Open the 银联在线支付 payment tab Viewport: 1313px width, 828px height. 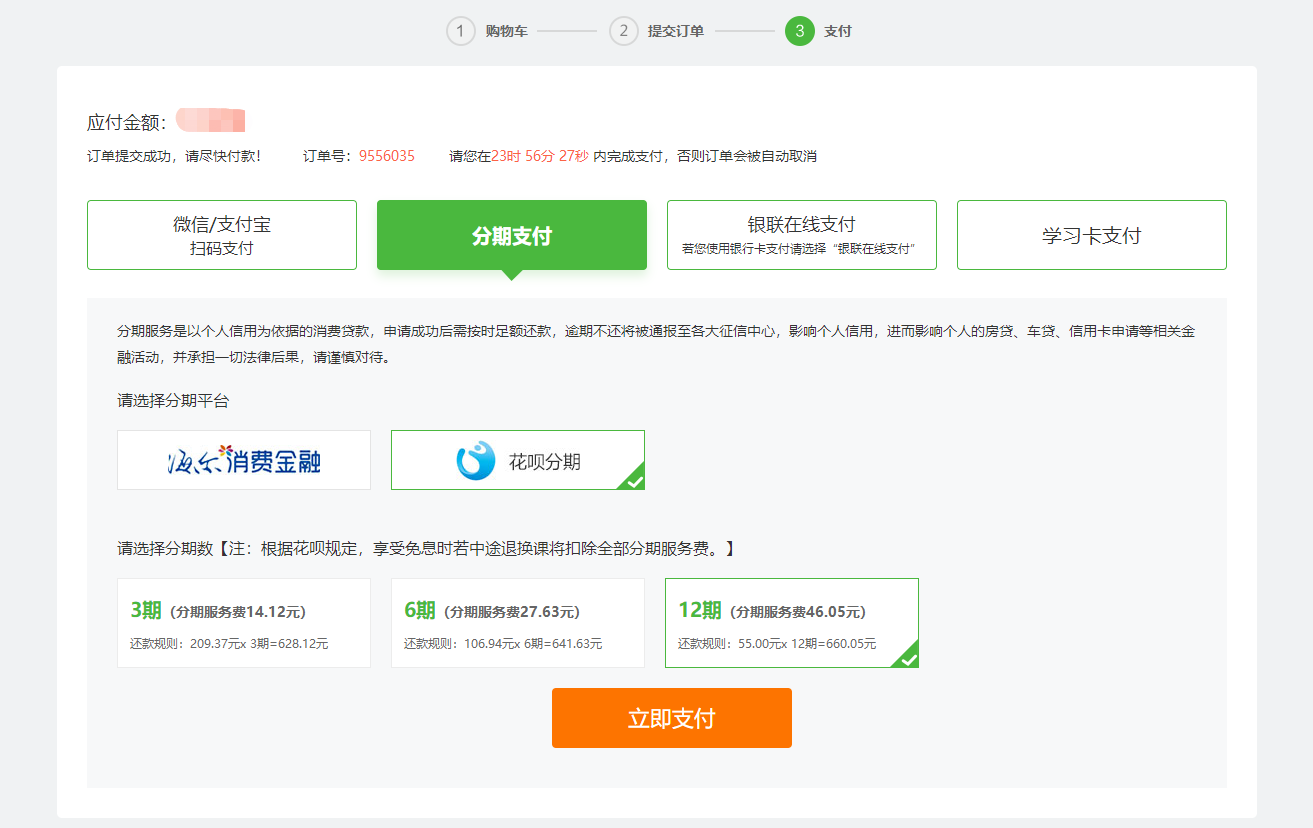coord(801,235)
